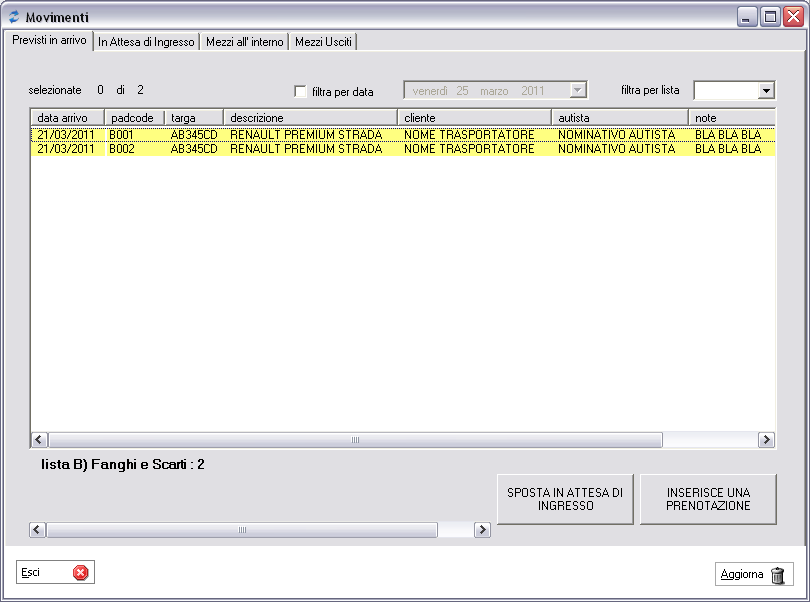Screen dimensions: 810x602
Task: Maximize the Movimenti window
Action: (770, 17)
